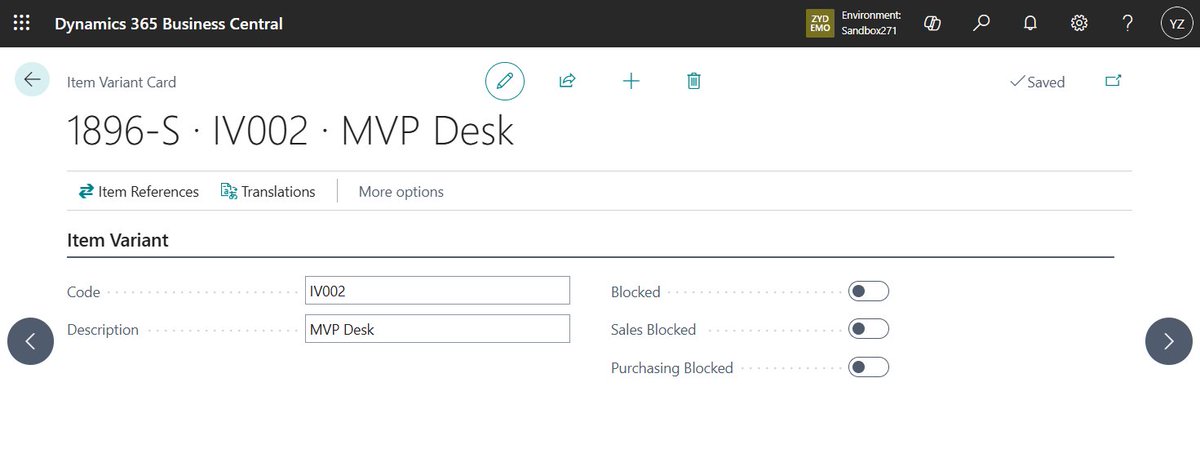The height and width of the screenshot is (467, 1200).
Task: Go to the previous record
Action: 30,341
